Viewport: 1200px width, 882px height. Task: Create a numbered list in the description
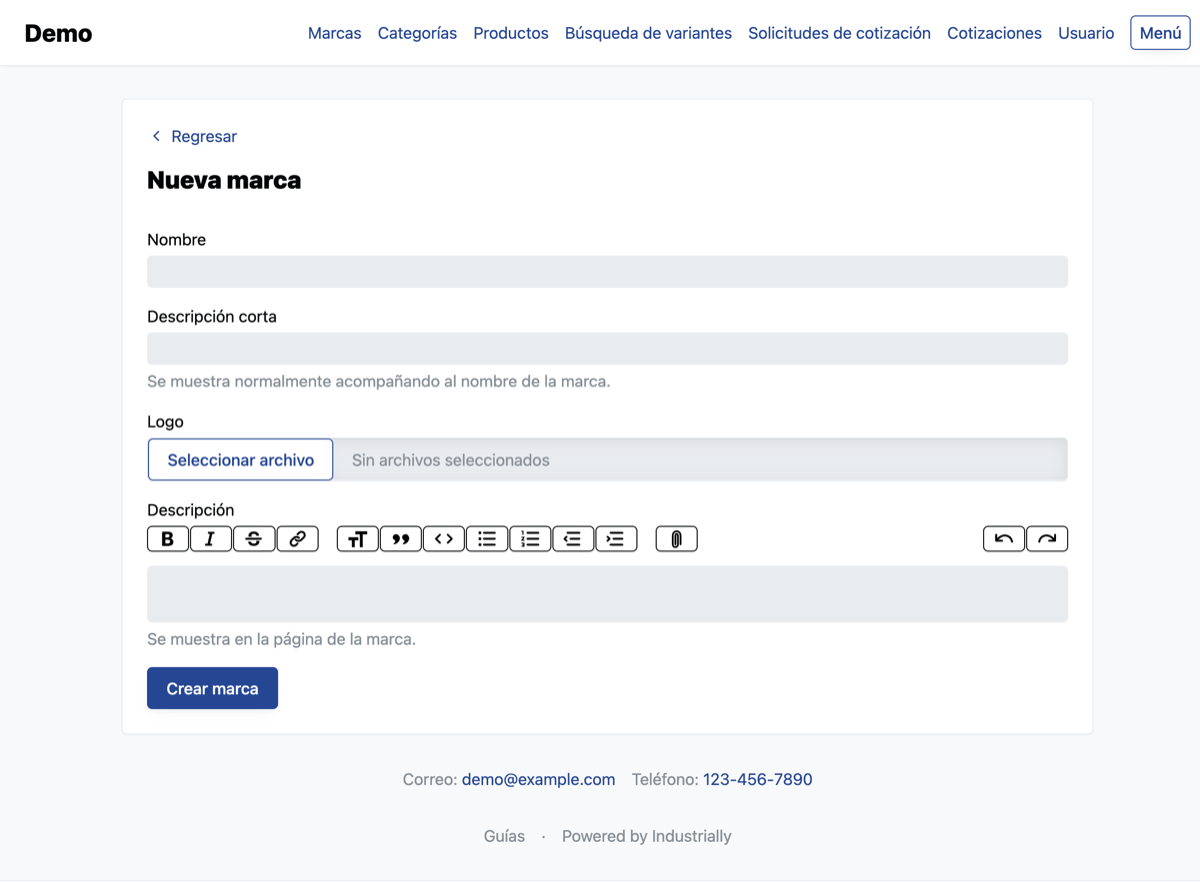pyautogui.click(x=530, y=538)
